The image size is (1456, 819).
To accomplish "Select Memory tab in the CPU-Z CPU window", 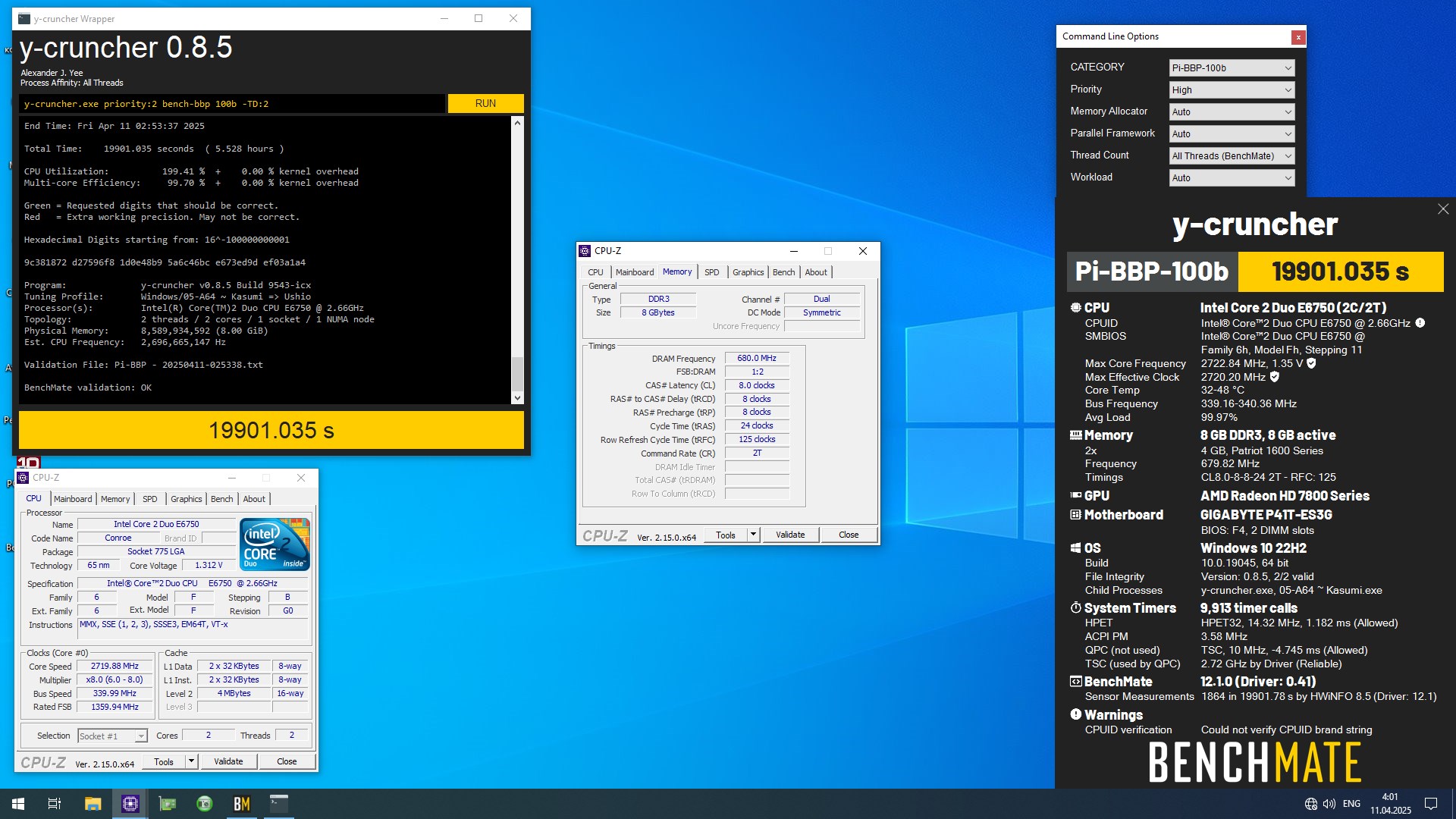I will (x=115, y=499).
